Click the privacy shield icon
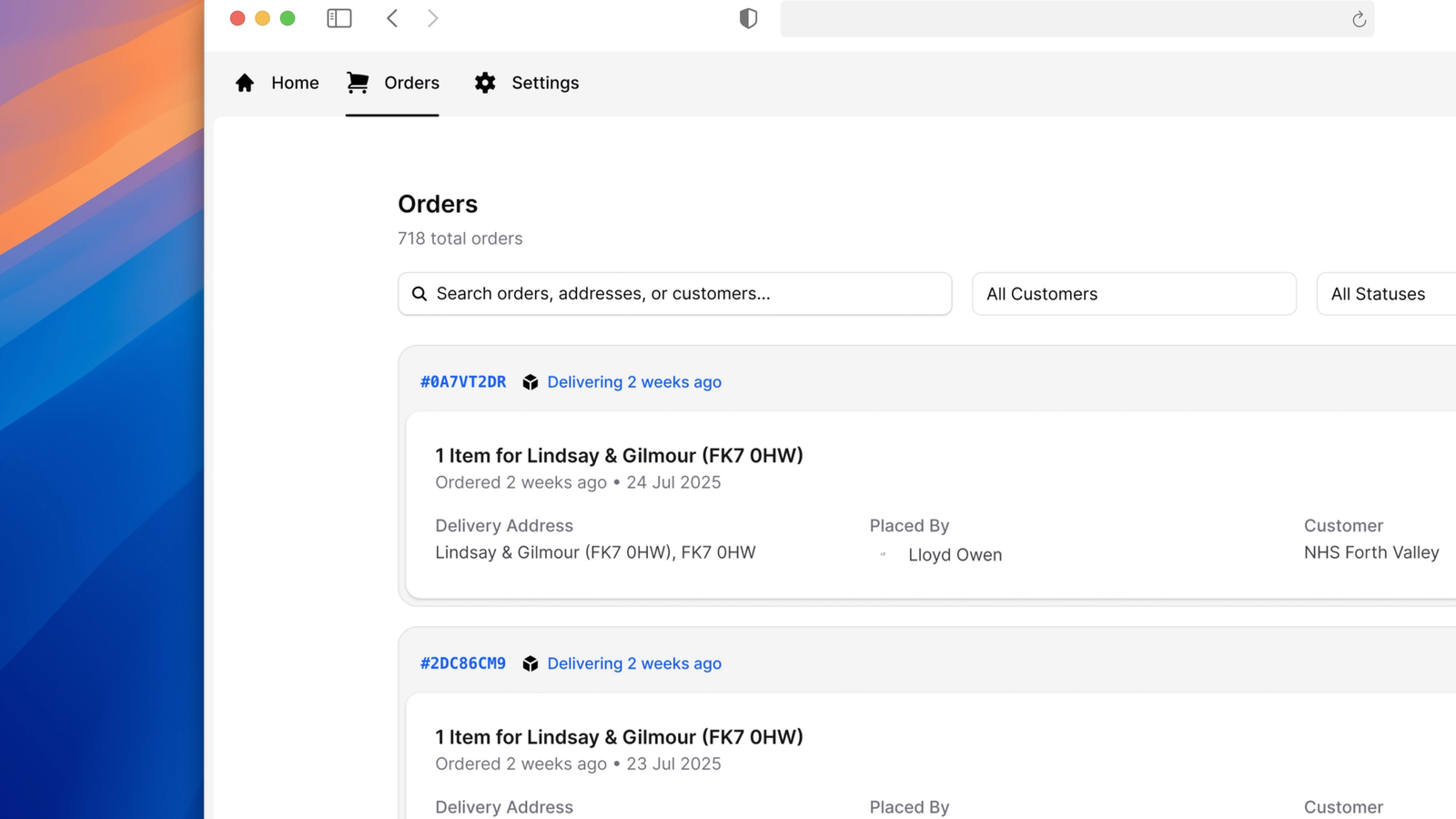The height and width of the screenshot is (819, 1456). coord(748,18)
